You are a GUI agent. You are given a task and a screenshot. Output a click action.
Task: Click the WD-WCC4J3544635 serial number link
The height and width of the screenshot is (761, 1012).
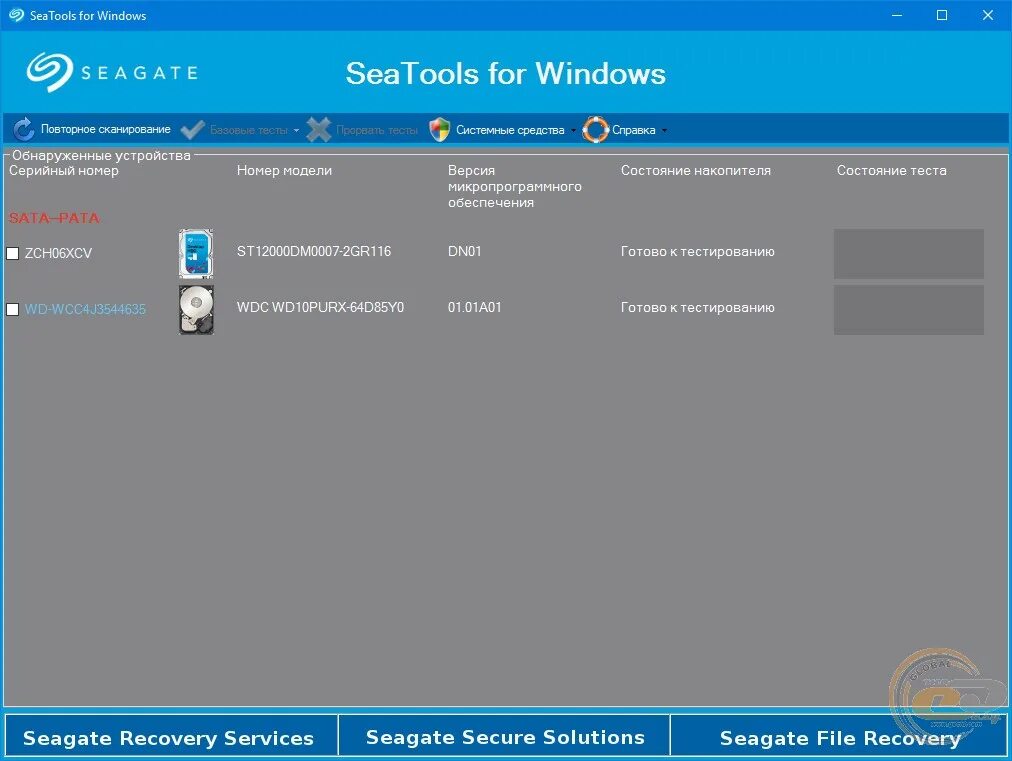(85, 309)
